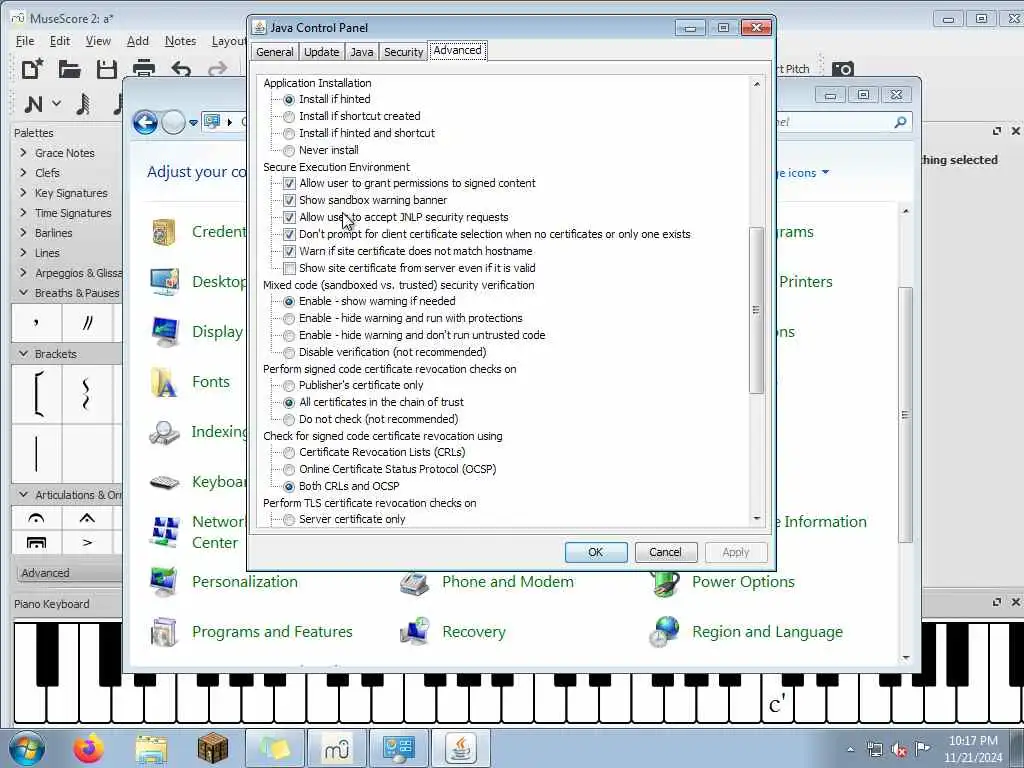This screenshot has height=768, width=1024.
Task: Toggle Allow user to accept JNLP requests
Action: (289, 217)
